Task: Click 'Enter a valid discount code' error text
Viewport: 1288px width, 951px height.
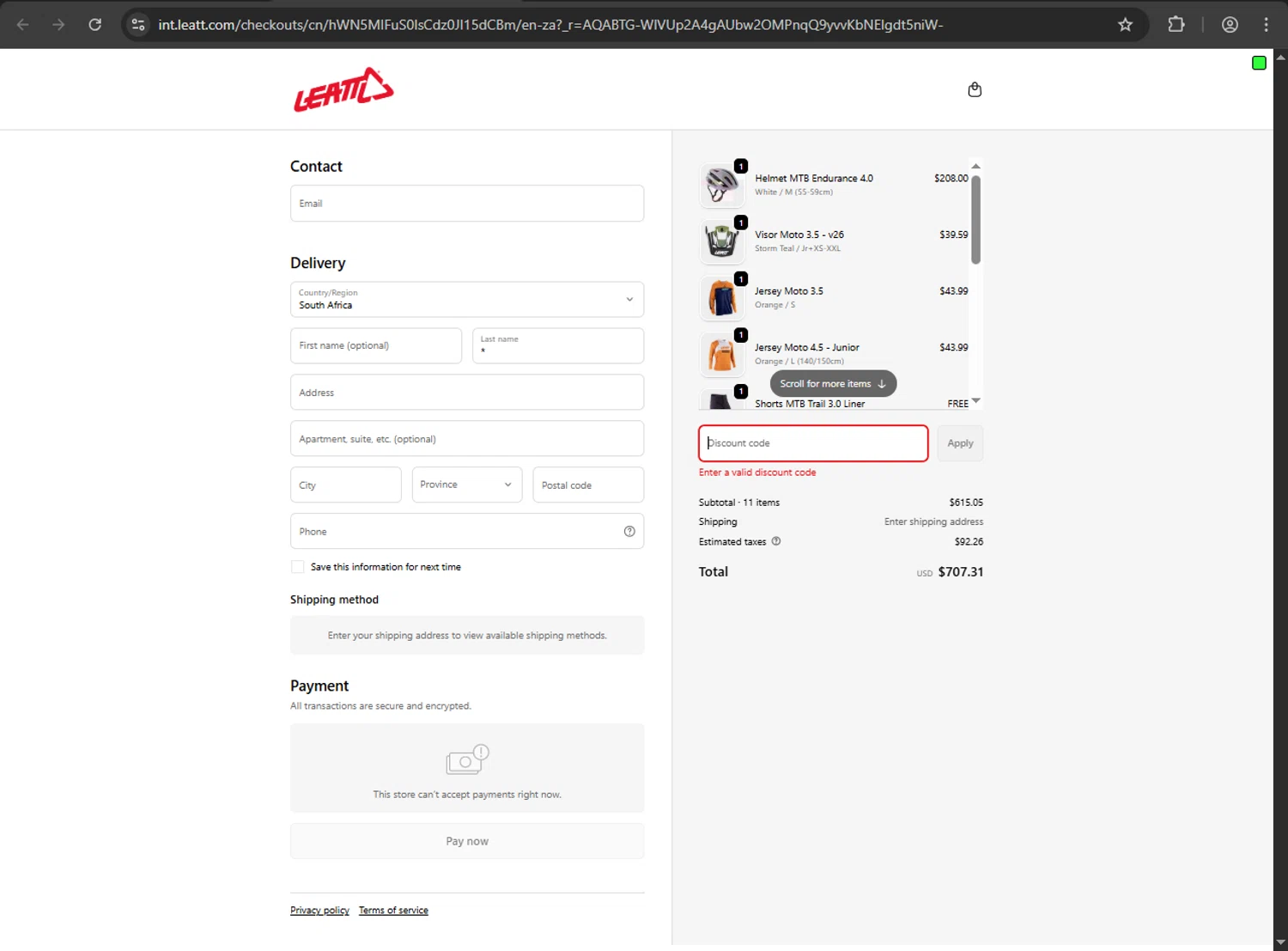Action: pyautogui.click(x=757, y=472)
